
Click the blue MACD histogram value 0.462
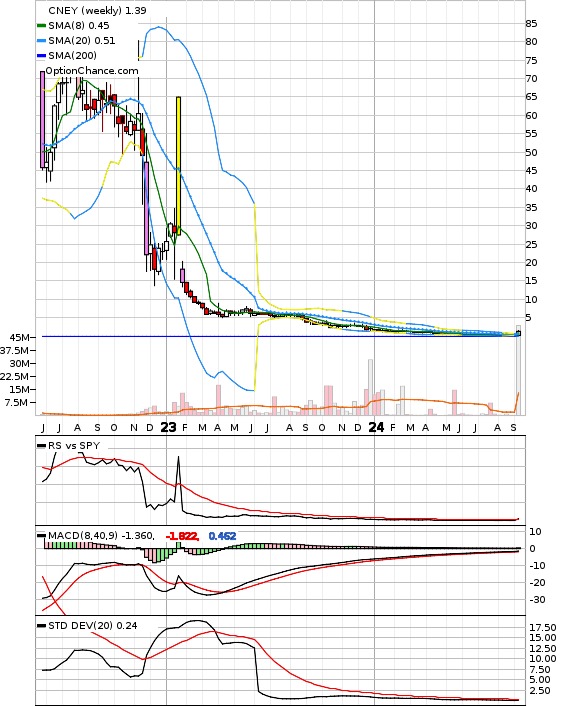click(x=222, y=536)
